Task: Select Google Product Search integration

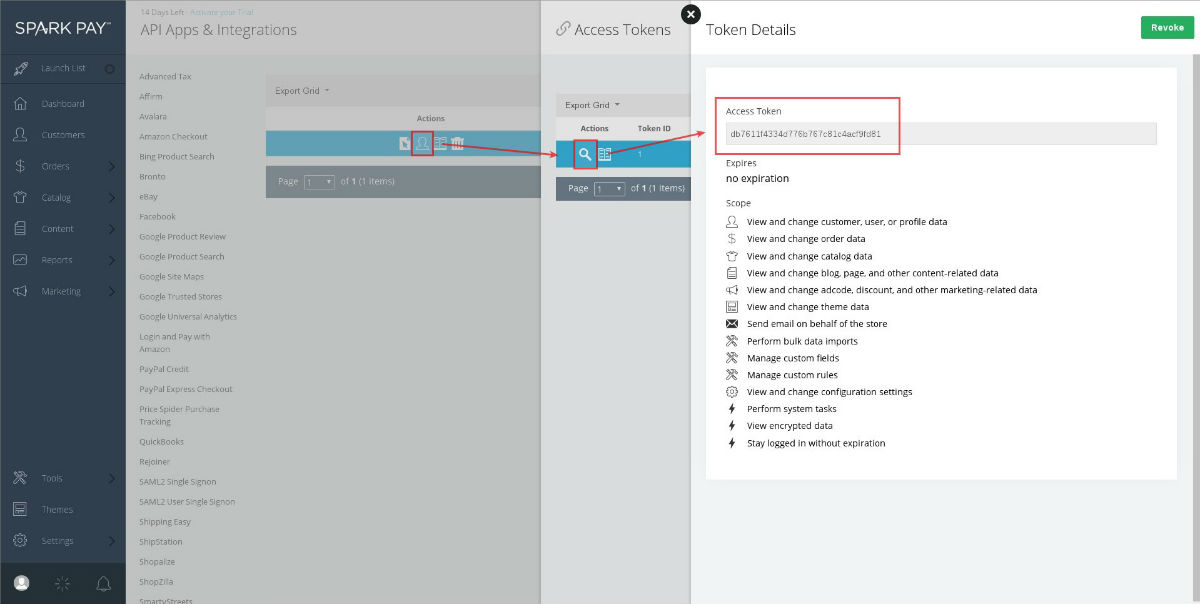Action: 182,257
